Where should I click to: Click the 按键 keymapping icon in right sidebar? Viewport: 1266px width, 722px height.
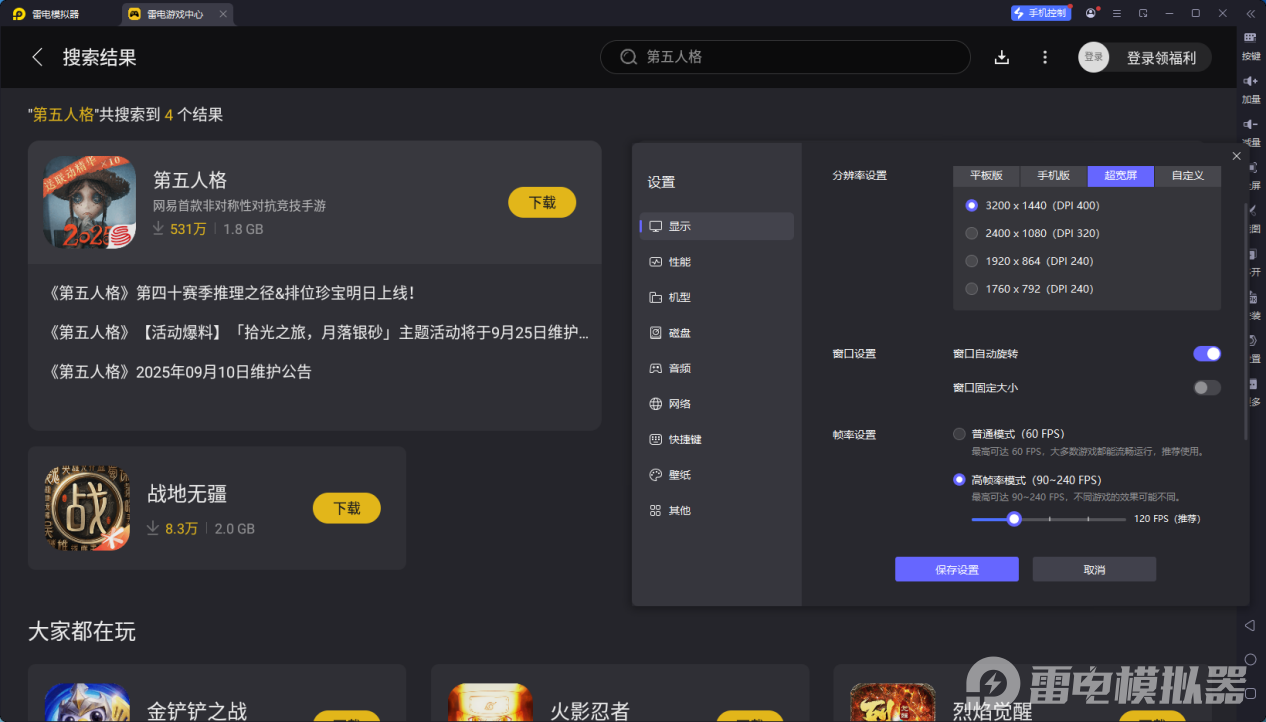(x=1250, y=46)
